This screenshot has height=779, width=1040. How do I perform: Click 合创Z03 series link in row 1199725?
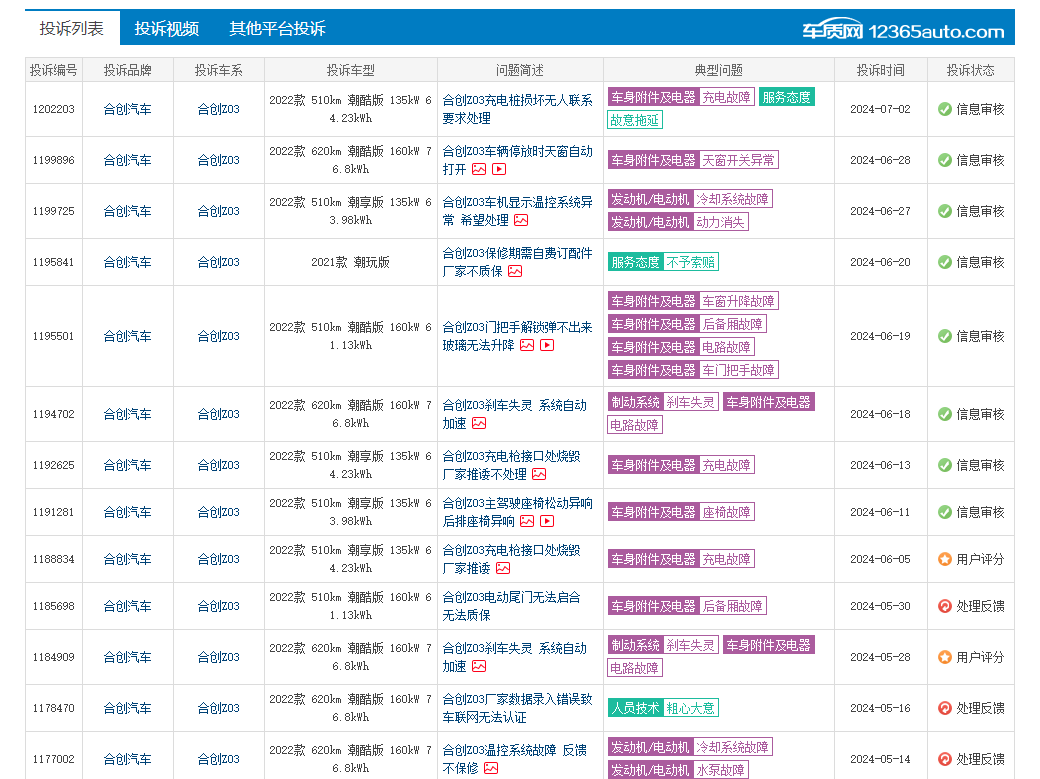coord(218,212)
